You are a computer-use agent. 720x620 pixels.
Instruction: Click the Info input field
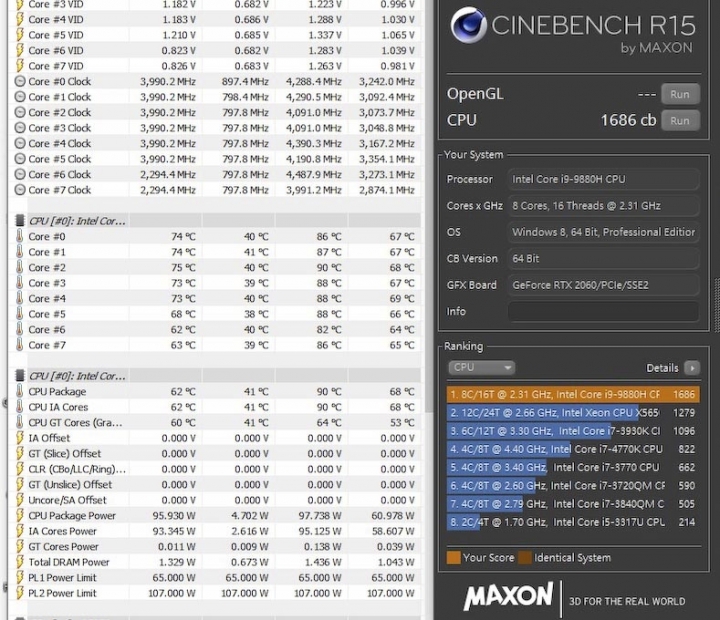coord(603,311)
